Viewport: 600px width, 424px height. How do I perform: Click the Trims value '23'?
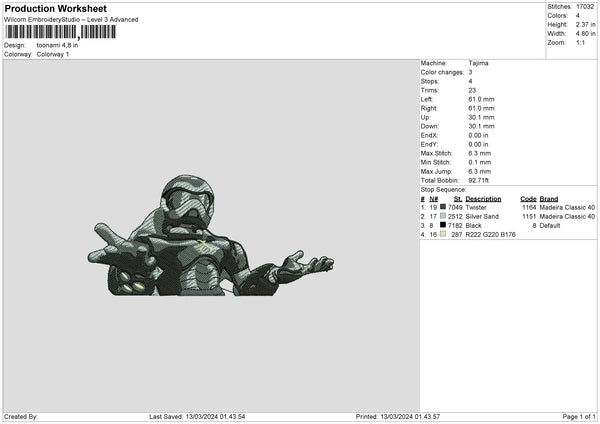472,90
